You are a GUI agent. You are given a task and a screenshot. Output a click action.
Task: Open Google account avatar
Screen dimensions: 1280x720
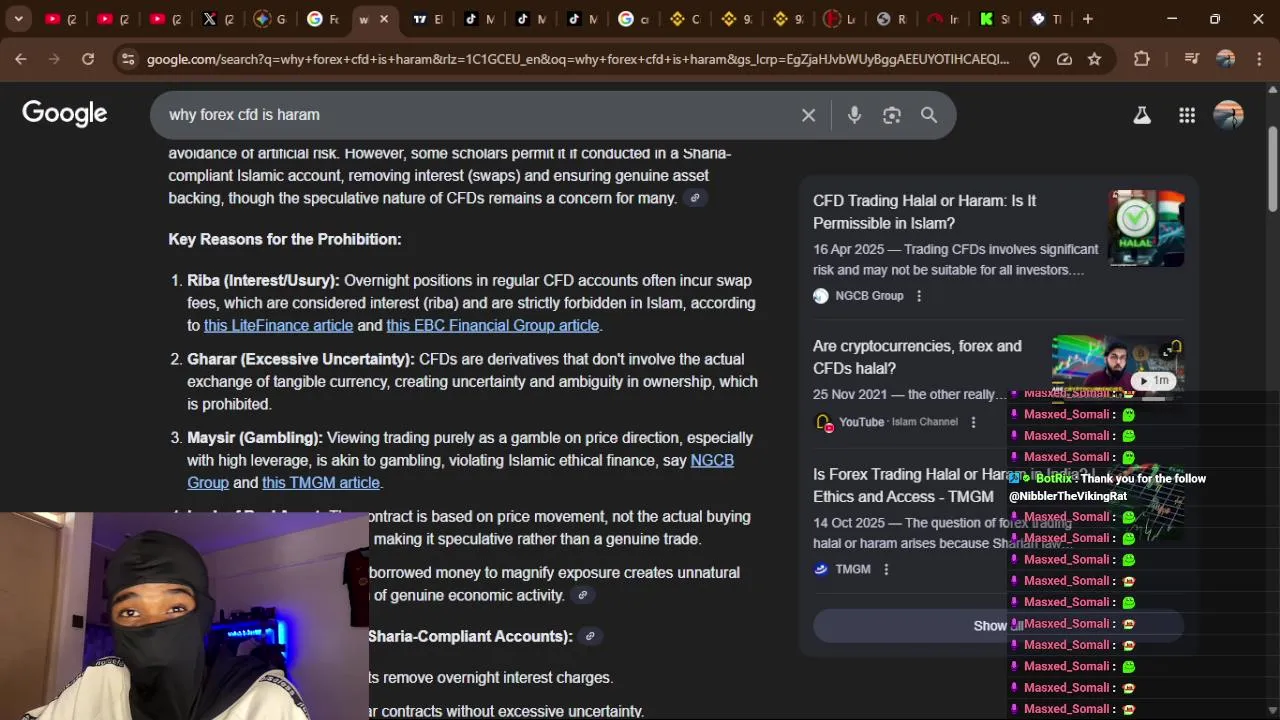[1228, 115]
